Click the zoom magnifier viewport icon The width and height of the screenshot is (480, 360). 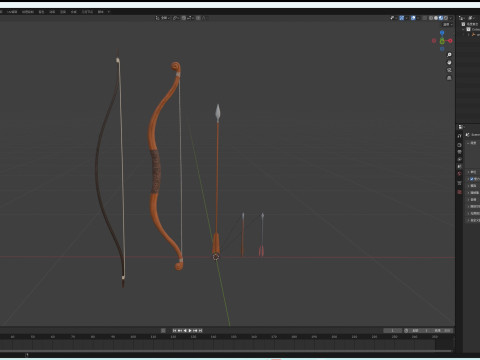[449, 55]
